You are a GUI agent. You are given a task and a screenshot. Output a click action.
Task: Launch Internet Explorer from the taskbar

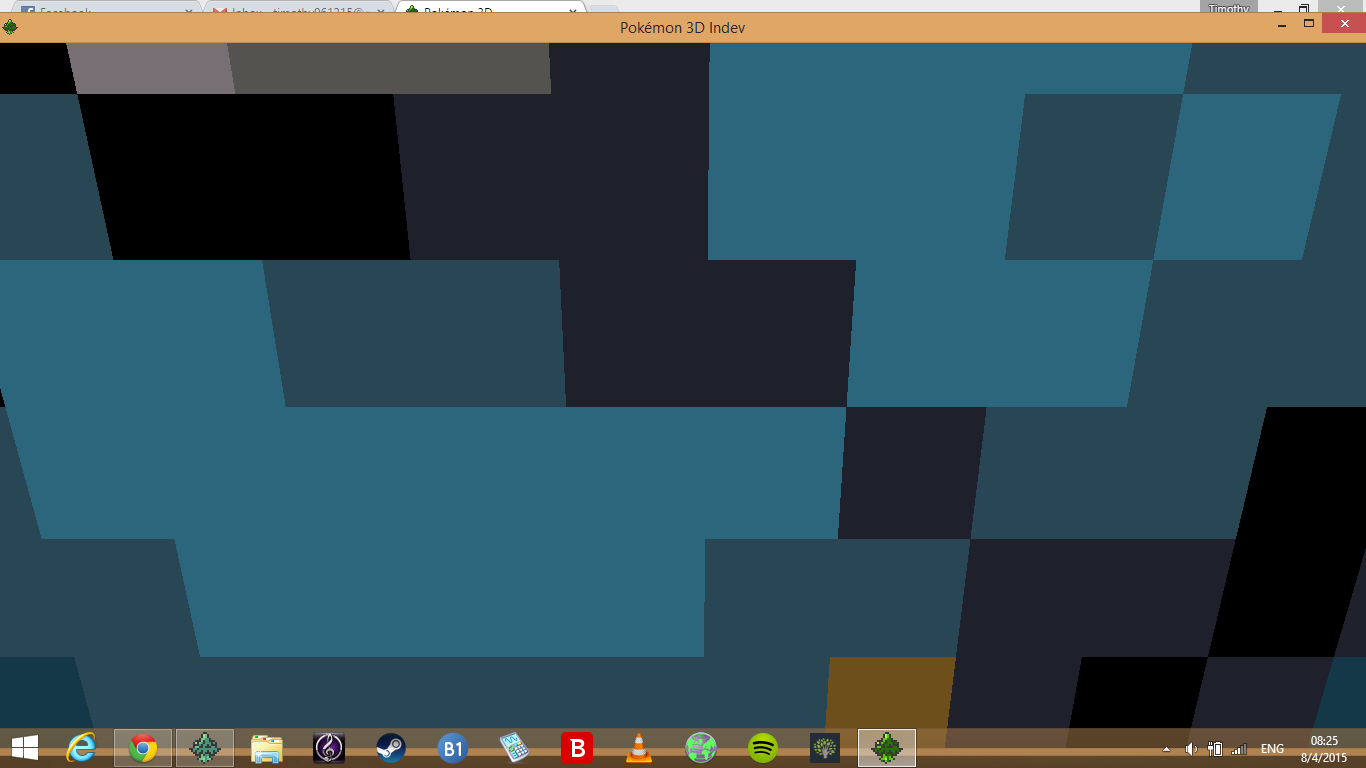81,747
